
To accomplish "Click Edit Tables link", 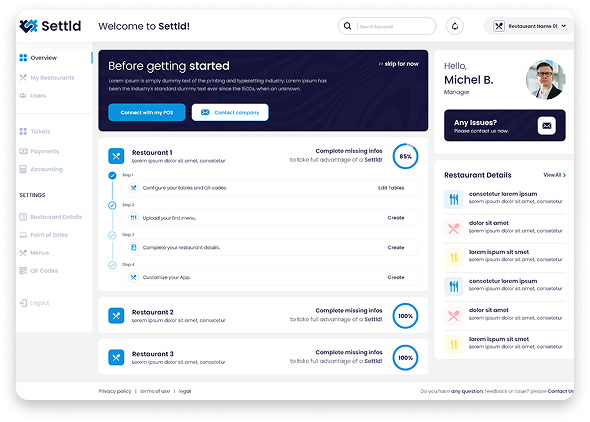I will pyautogui.click(x=391, y=188).
